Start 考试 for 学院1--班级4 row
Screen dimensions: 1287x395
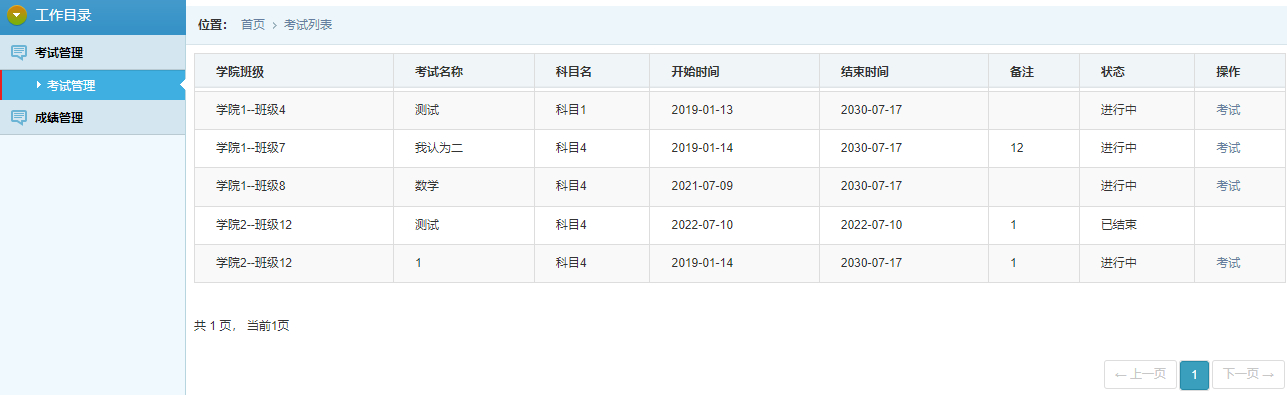pos(1228,109)
